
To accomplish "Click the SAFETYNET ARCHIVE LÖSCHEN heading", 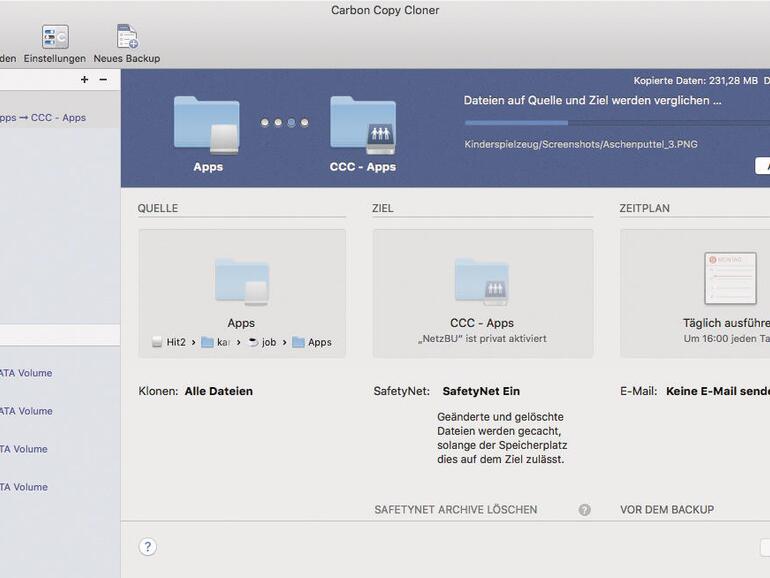I will point(456,510).
